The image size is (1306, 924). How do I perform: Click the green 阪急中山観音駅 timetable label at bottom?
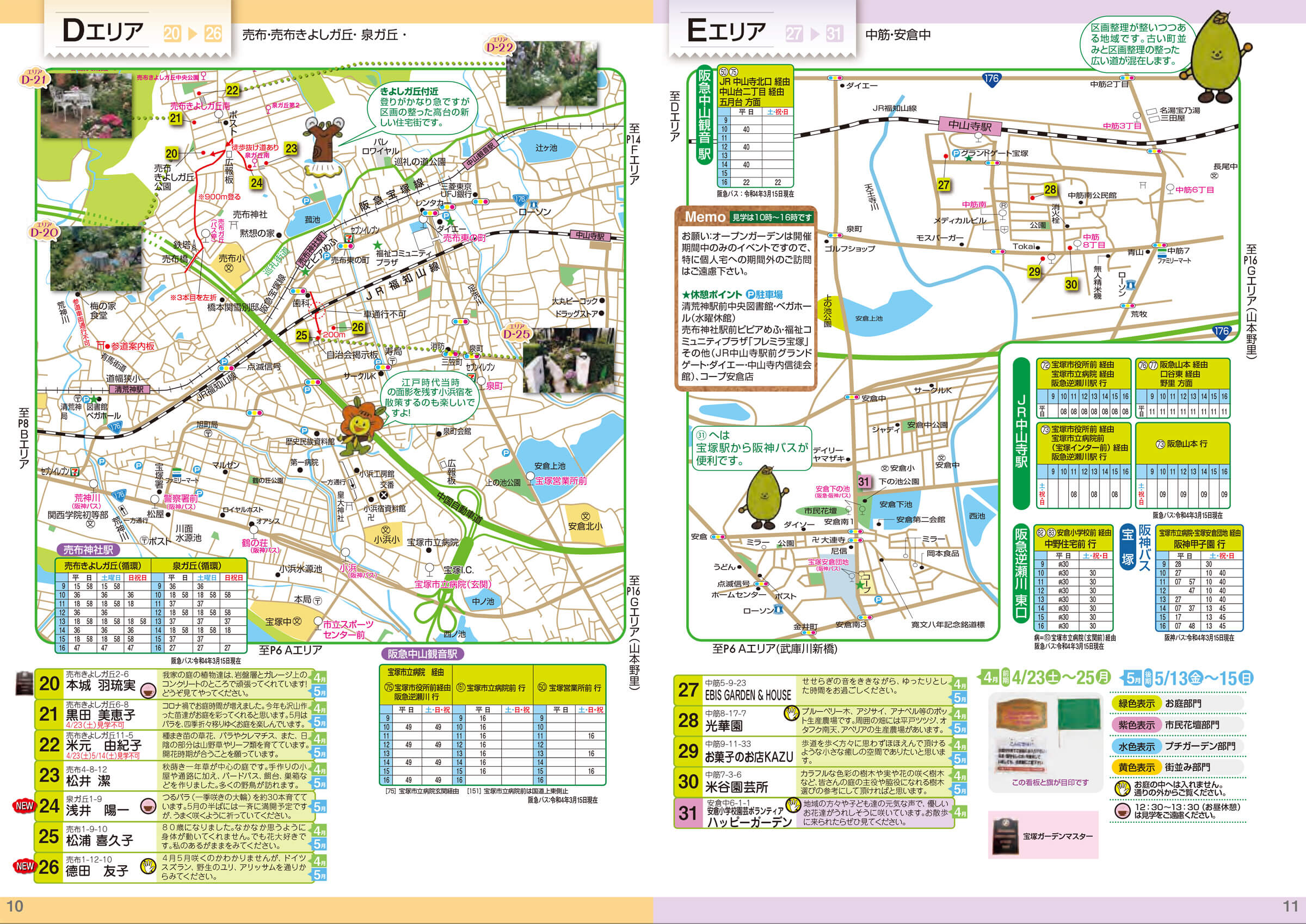[422, 654]
